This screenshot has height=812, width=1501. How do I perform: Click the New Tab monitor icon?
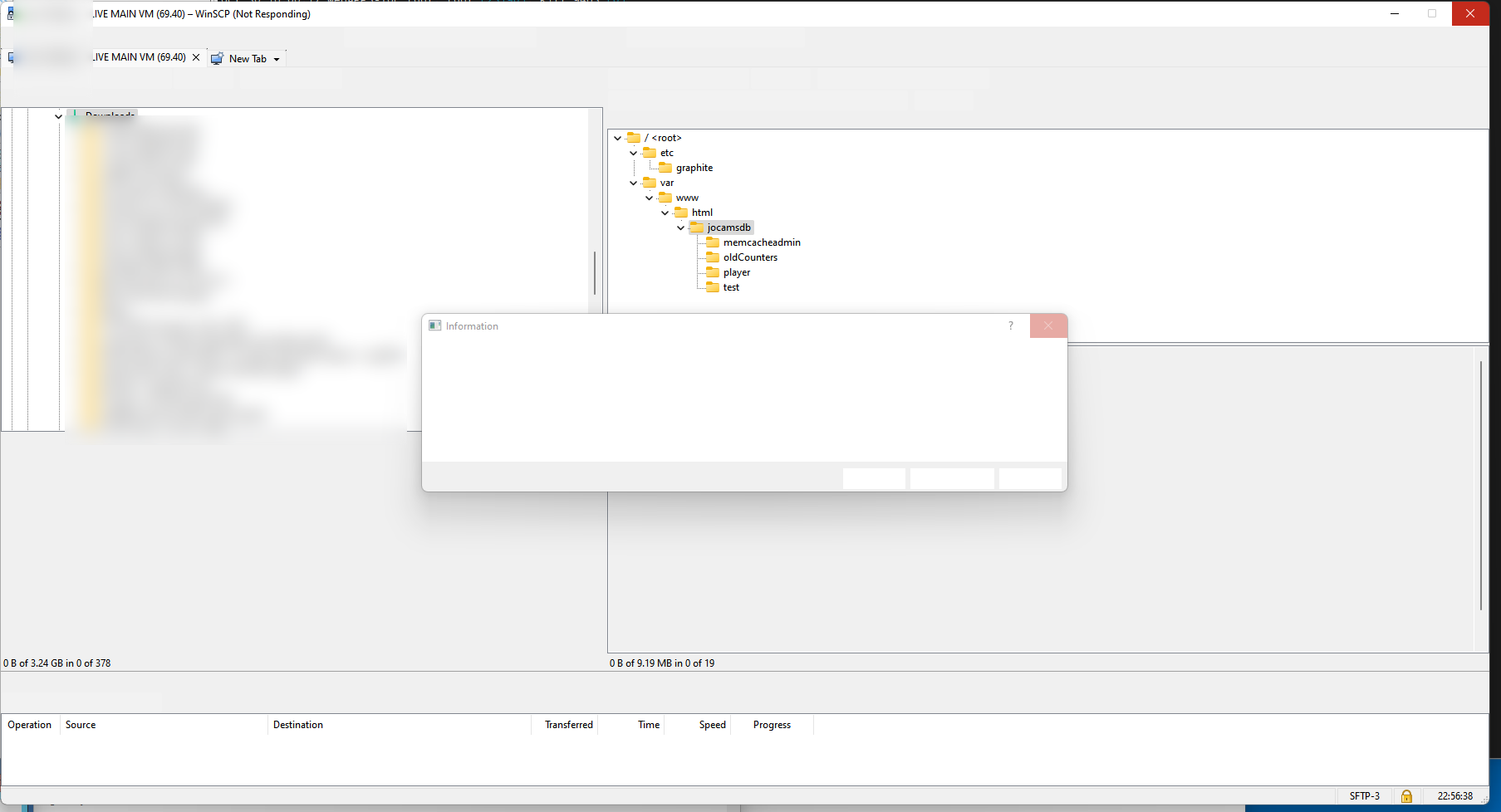tap(217, 59)
